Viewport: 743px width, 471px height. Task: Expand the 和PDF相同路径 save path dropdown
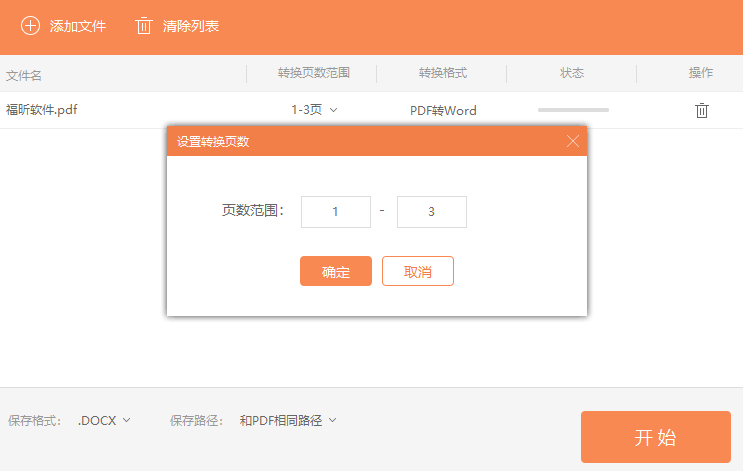288,420
